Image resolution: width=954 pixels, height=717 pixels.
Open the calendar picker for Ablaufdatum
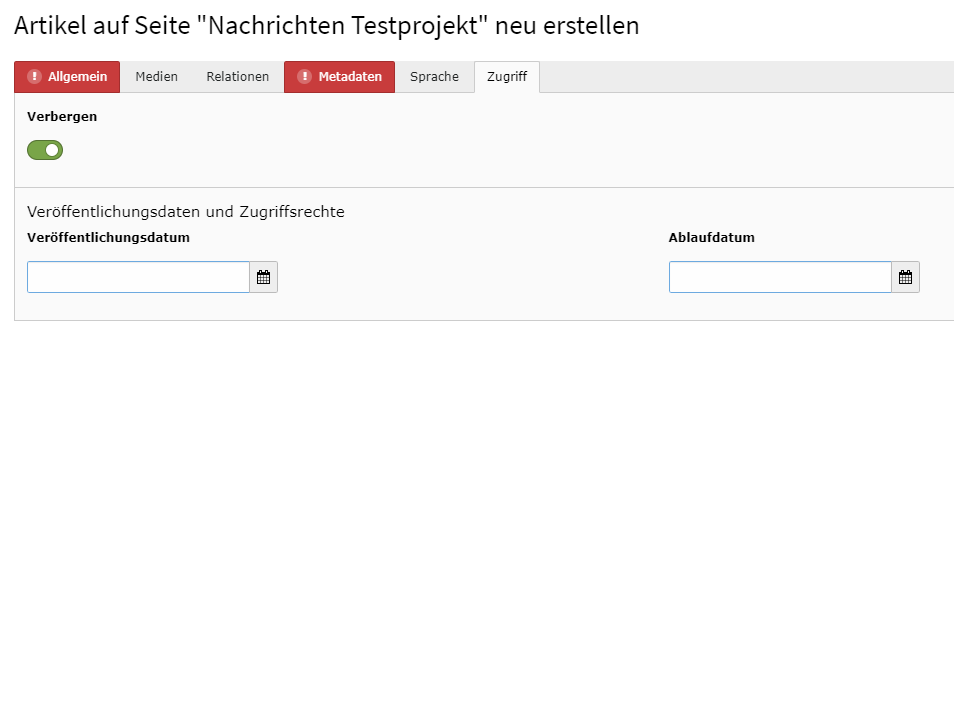(x=905, y=277)
